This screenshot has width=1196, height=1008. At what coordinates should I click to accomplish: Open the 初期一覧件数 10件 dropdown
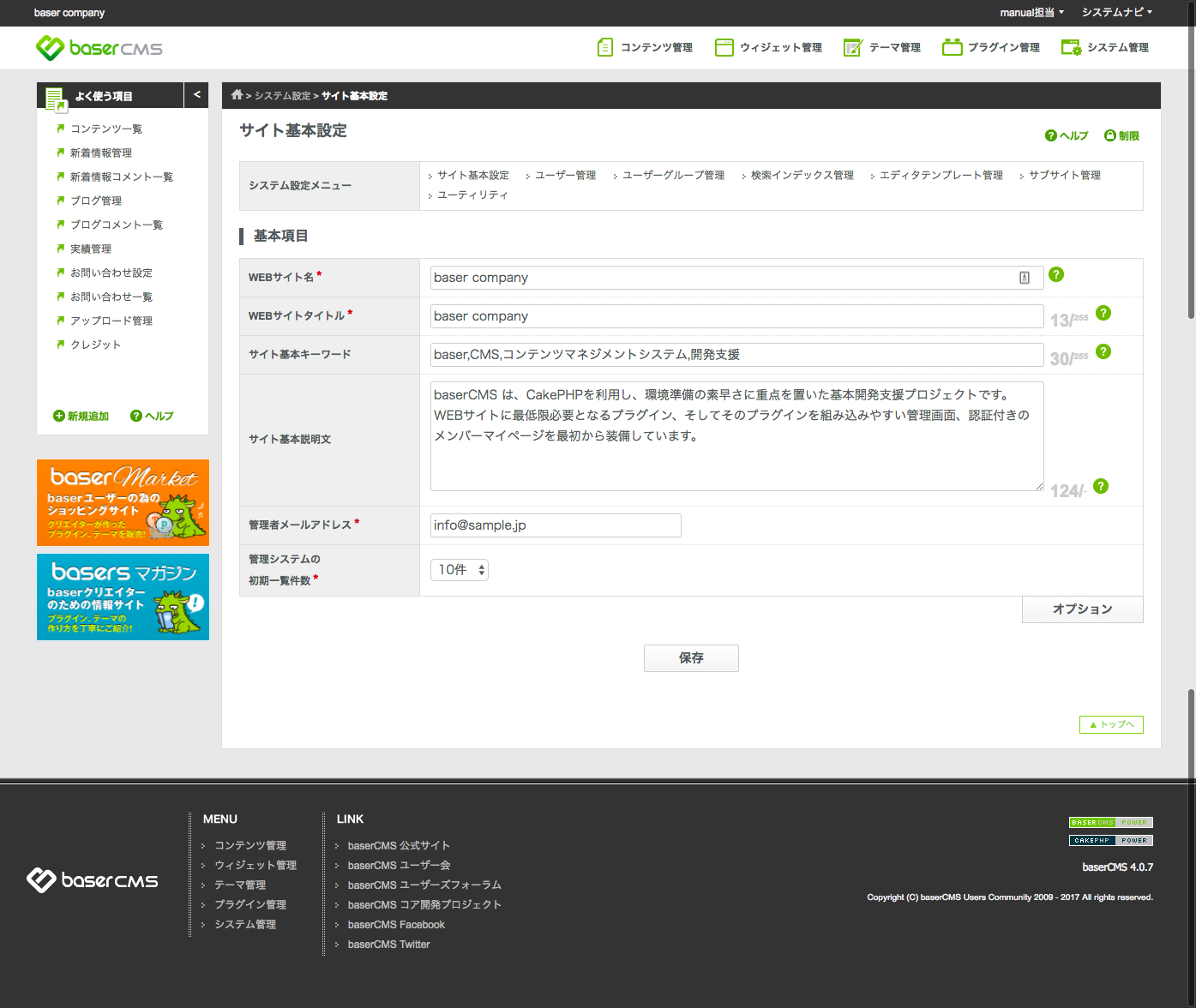click(460, 570)
